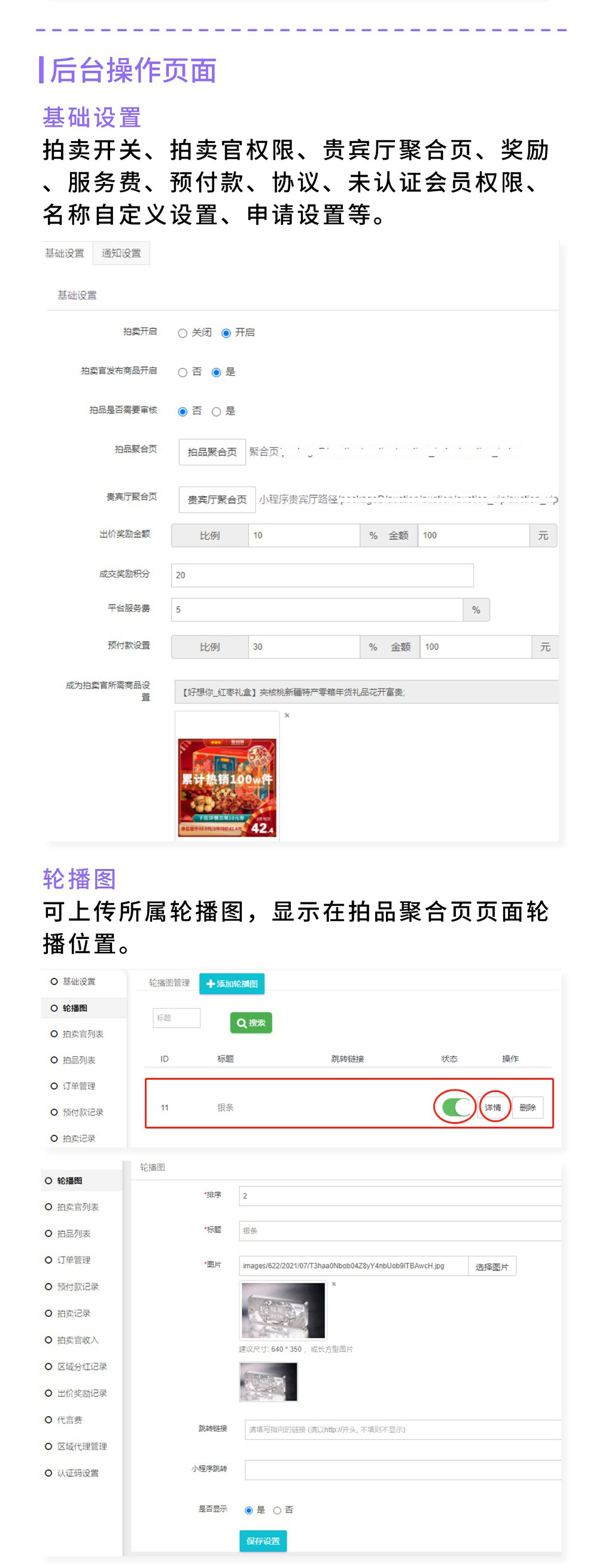Image resolution: width=599 pixels, height=1568 pixels.
Task: Open the 累计热销100w件 product thumbnail
Action: coord(227,787)
